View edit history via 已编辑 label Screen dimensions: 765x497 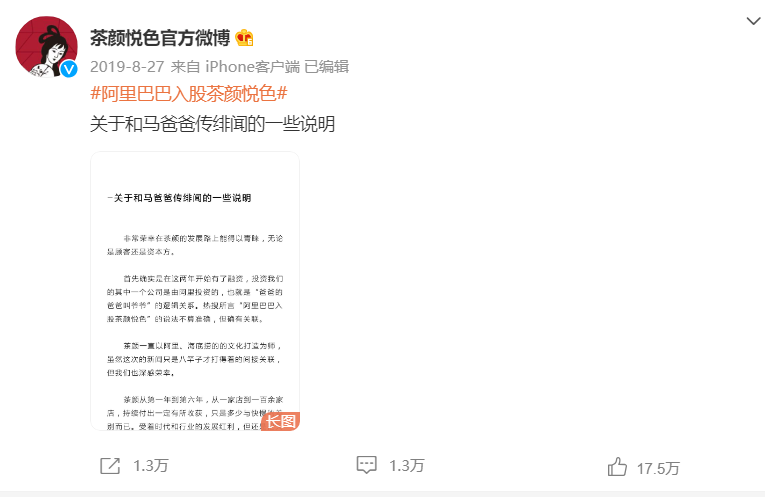click(x=326, y=66)
